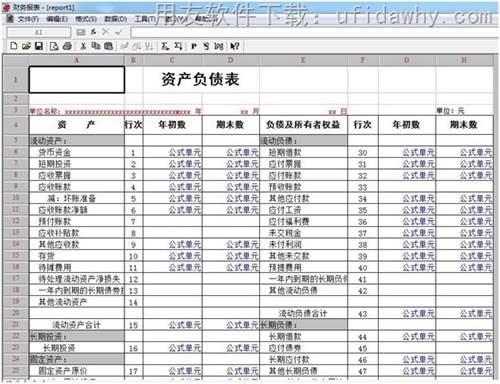
Task: Select column A header
Action: pyautogui.click(x=77, y=60)
